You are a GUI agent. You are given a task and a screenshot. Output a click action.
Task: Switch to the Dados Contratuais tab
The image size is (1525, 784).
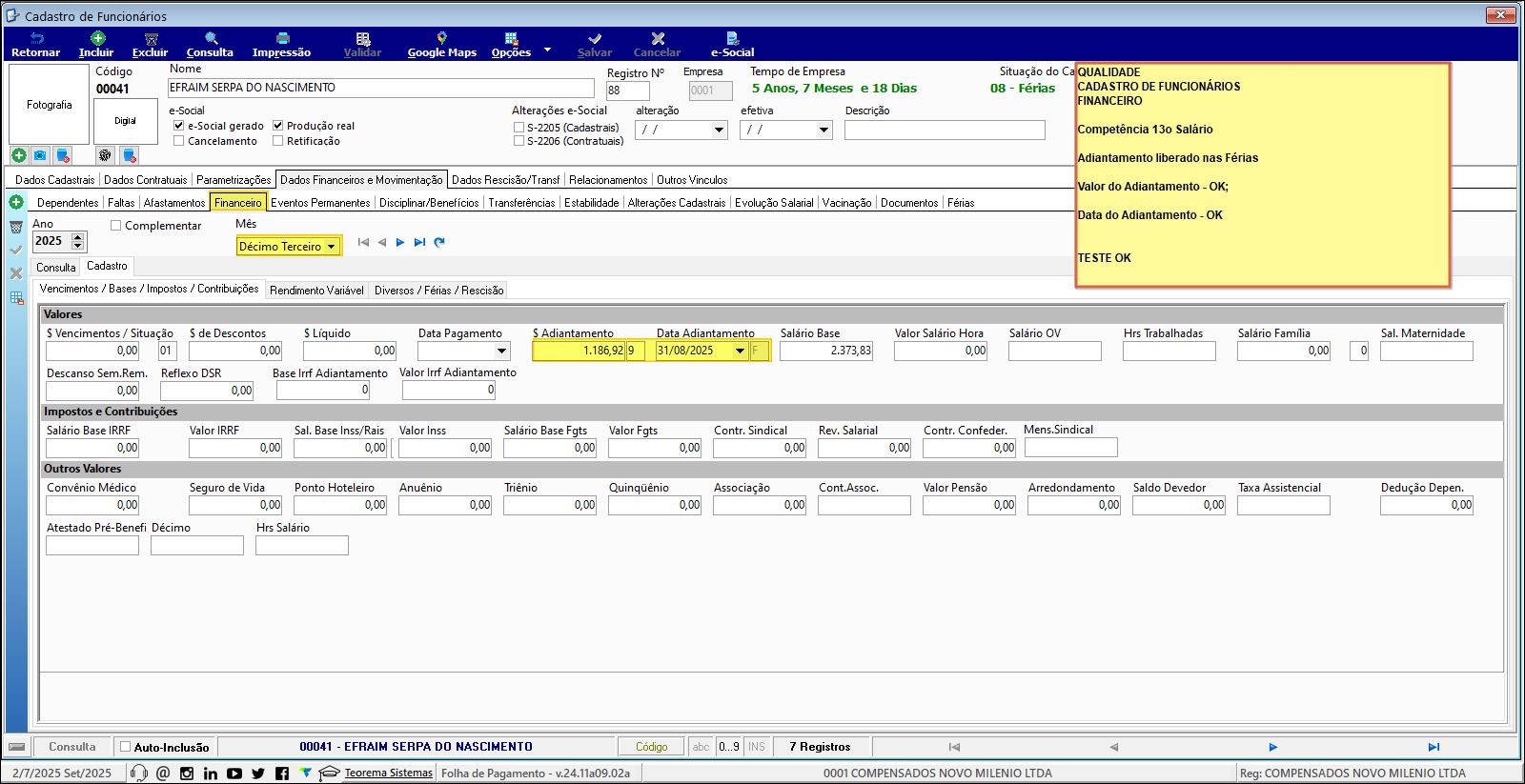[x=146, y=180]
